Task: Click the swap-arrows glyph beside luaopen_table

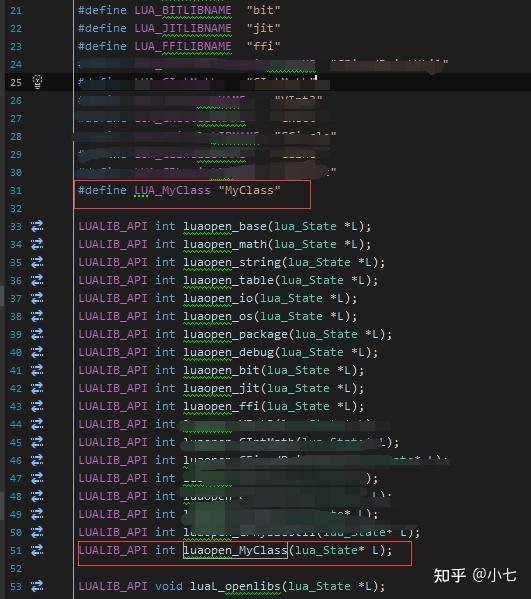Action: click(x=37, y=280)
